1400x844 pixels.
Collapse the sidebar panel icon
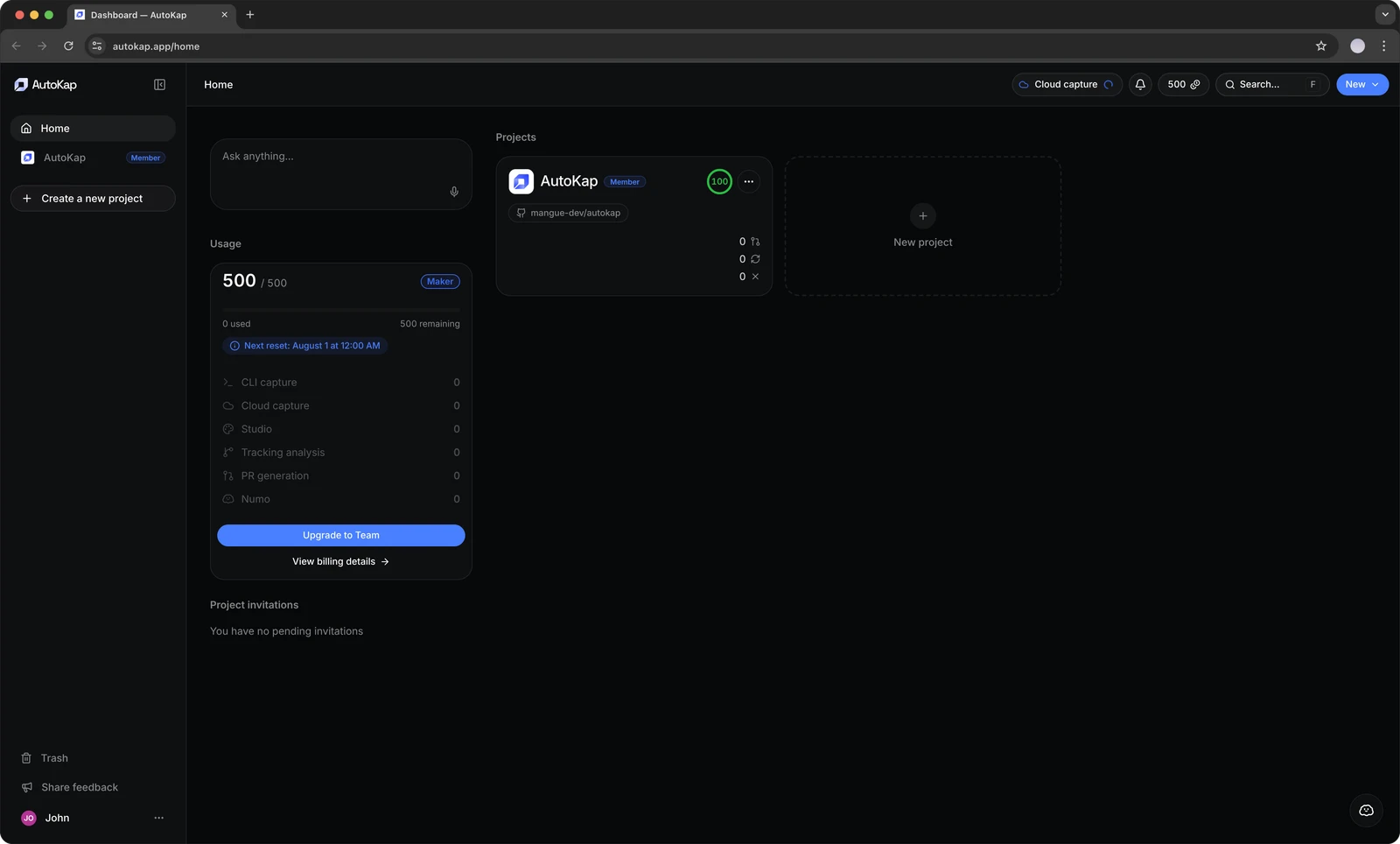click(x=159, y=85)
